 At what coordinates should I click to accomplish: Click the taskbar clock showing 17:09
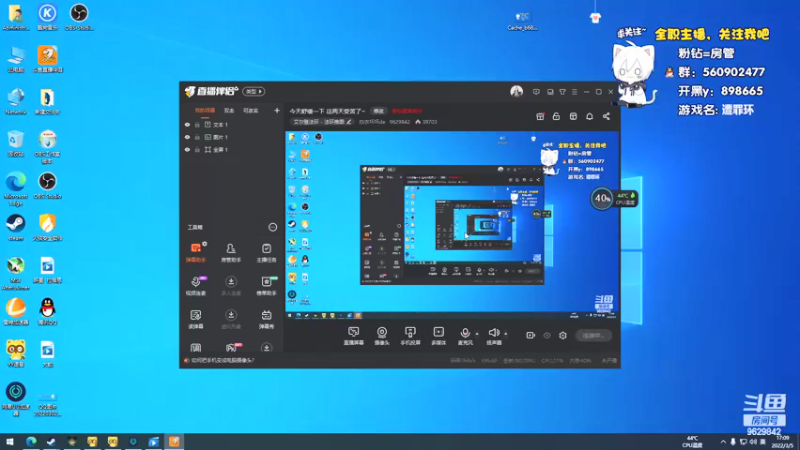pyautogui.click(x=782, y=442)
